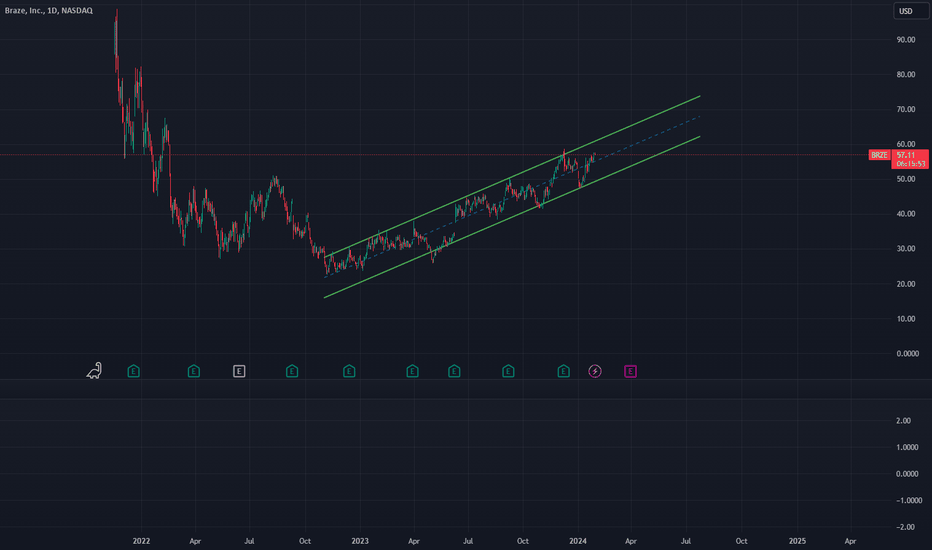
Task: Click the 2024 label on time axis
Action: click(578, 541)
